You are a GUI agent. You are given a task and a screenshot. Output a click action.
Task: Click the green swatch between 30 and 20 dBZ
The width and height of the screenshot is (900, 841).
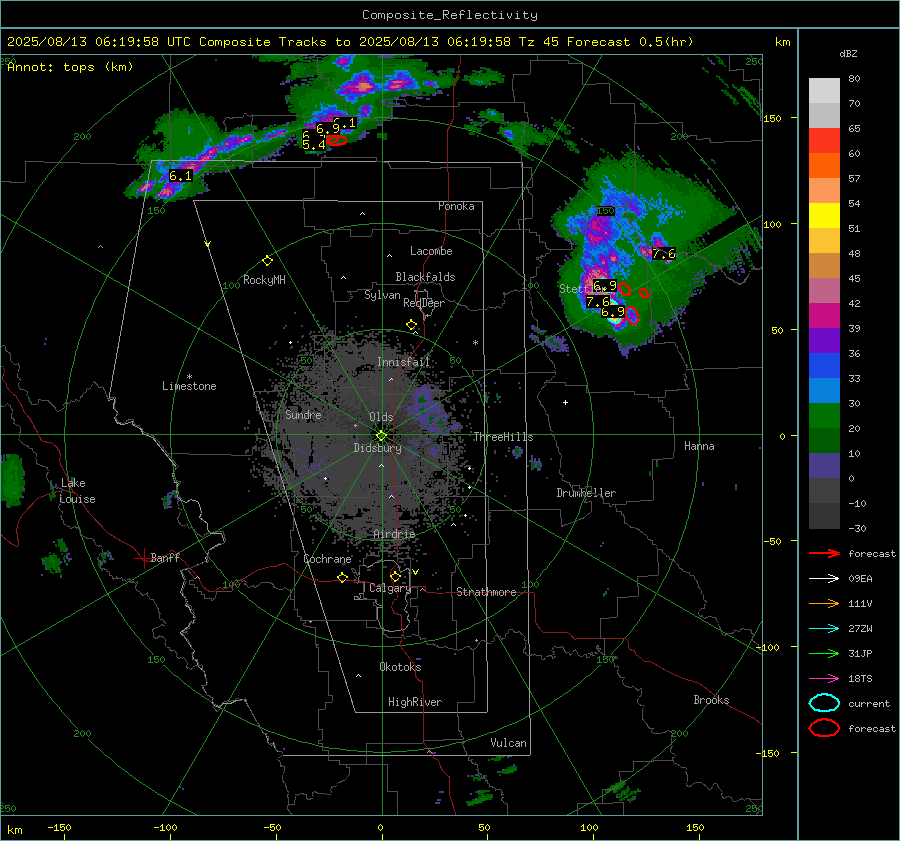pyautogui.click(x=824, y=416)
